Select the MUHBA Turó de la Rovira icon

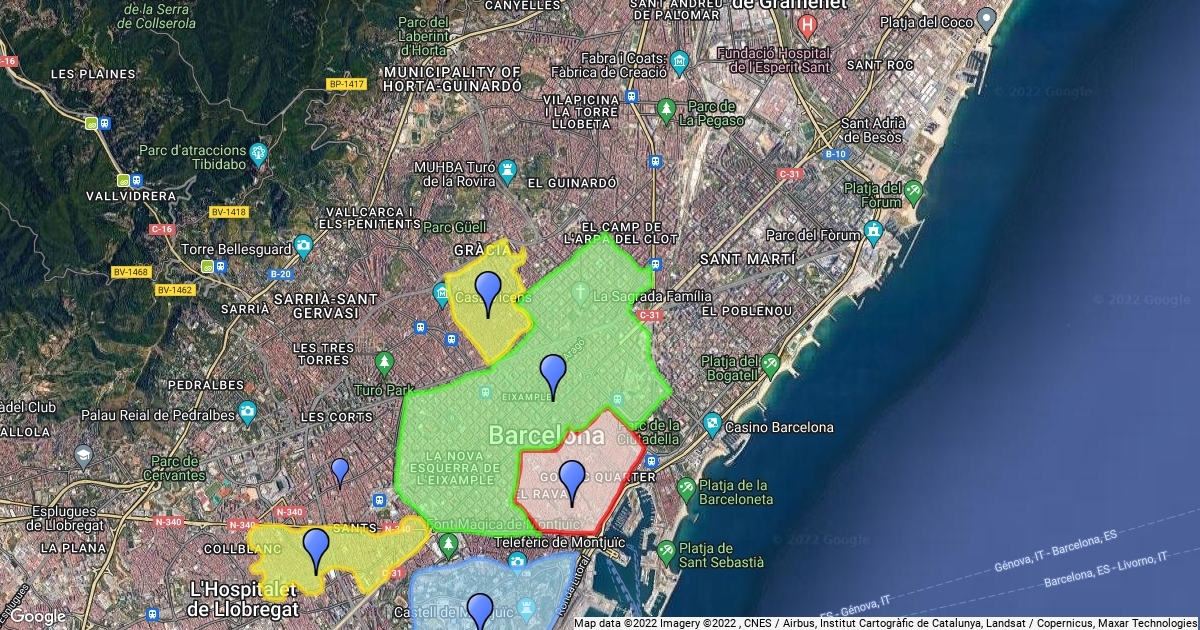click(x=508, y=169)
